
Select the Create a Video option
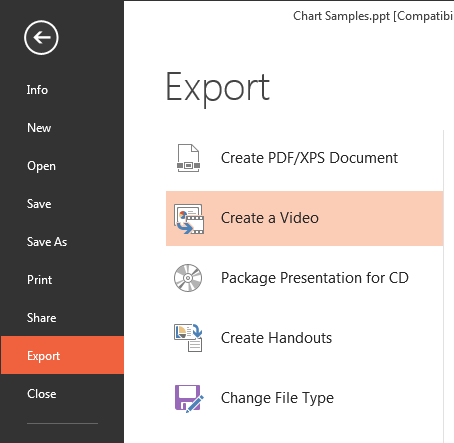[x=304, y=218]
